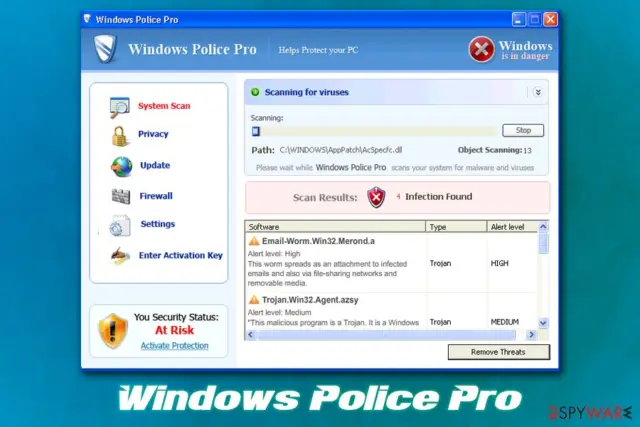640x427 pixels.
Task: Open the Settings gear document icon
Action: click(120, 225)
